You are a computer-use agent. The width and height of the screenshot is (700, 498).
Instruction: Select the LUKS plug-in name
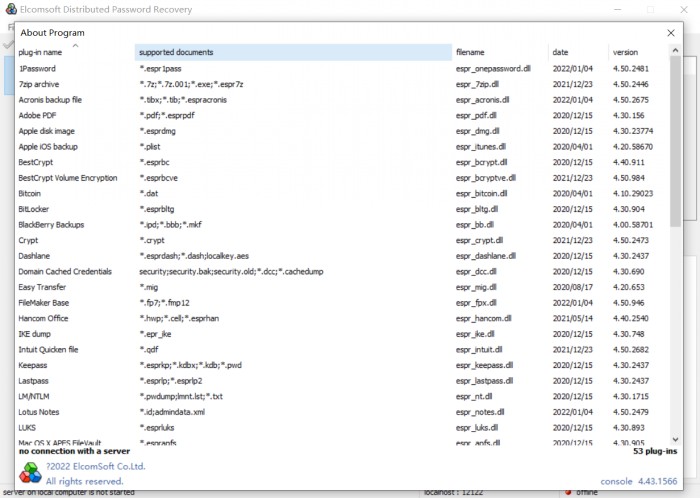point(27,428)
